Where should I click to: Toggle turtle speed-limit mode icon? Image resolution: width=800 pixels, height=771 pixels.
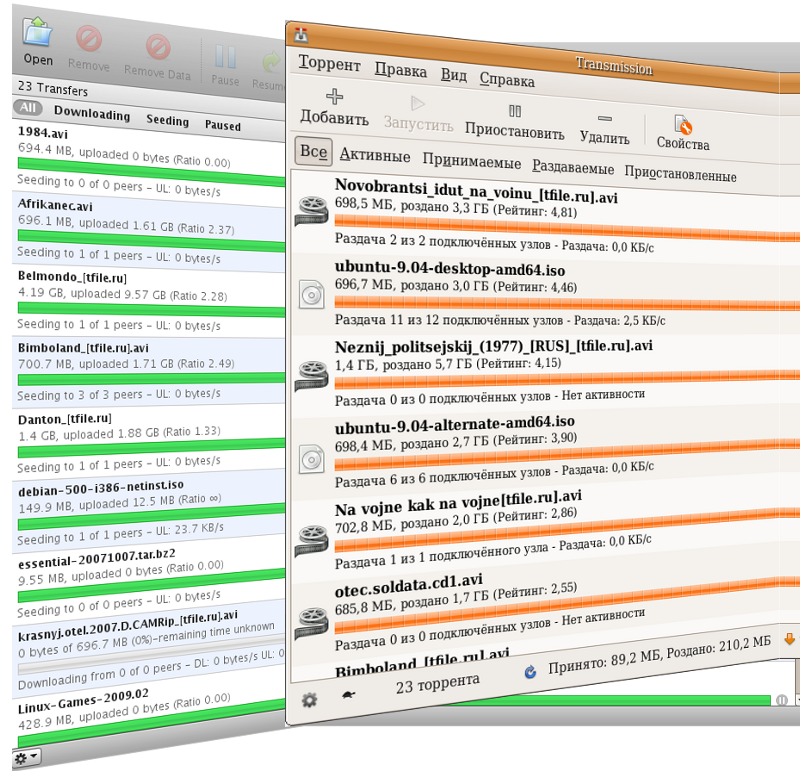(x=348, y=694)
